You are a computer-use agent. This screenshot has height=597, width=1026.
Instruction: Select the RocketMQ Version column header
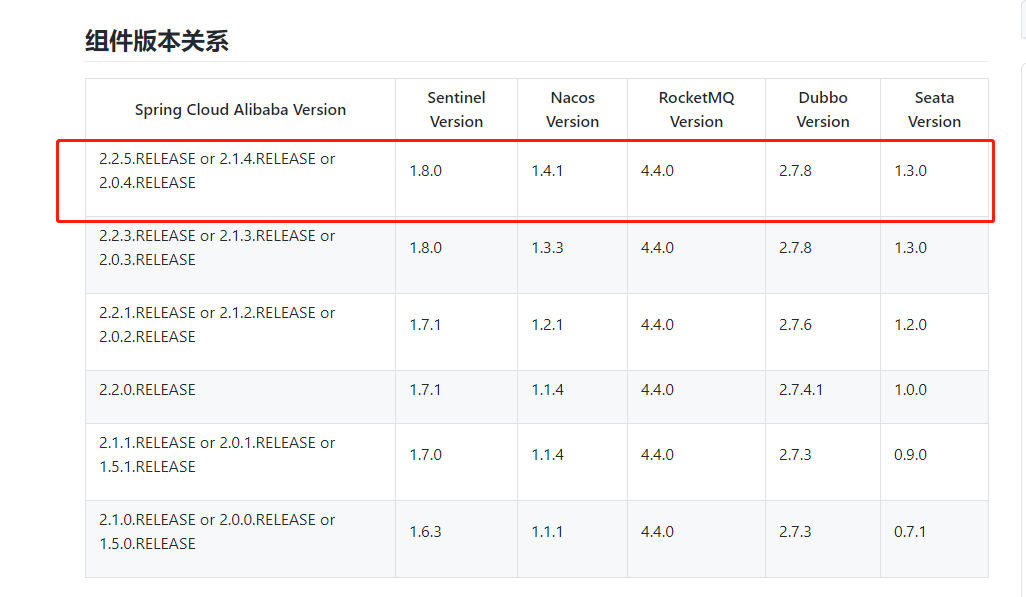[696, 109]
